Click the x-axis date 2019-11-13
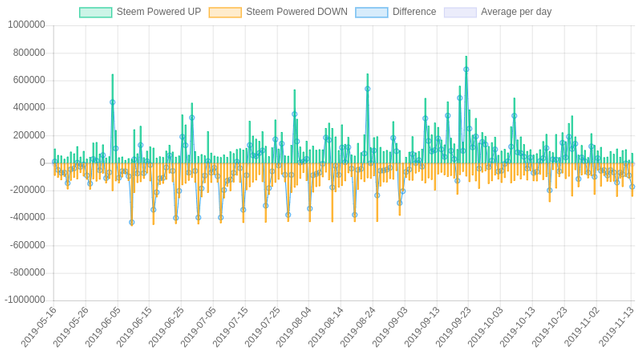Image resolution: width=640 pixels, height=361 pixels. point(616,327)
